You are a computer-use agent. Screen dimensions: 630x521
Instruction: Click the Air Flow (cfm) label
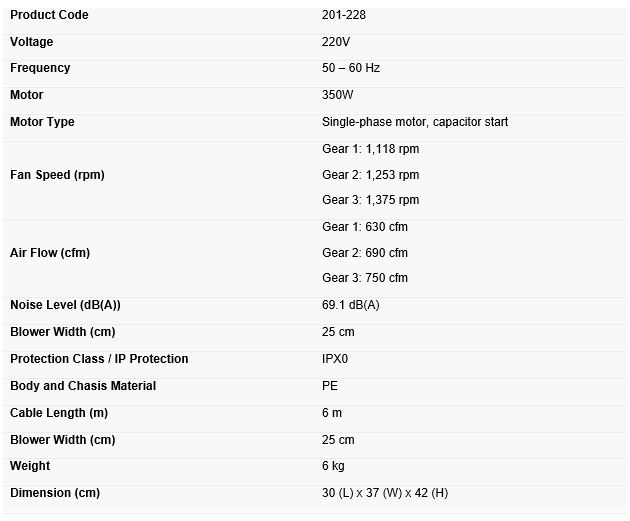[x=50, y=253]
